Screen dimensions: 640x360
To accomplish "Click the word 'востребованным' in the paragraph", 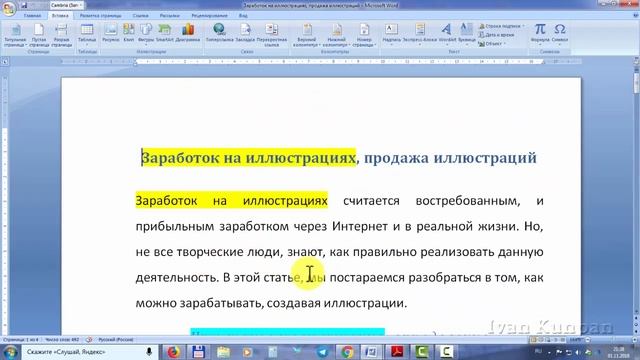I will pyautogui.click(x=468, y=201).
